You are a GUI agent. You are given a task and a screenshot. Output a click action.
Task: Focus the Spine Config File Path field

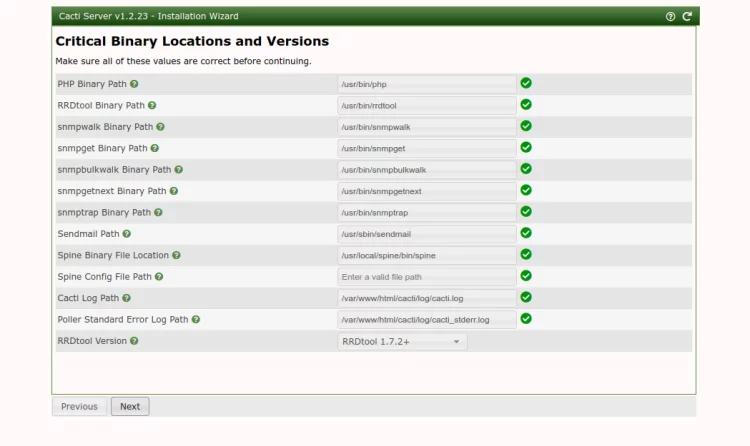427,277
